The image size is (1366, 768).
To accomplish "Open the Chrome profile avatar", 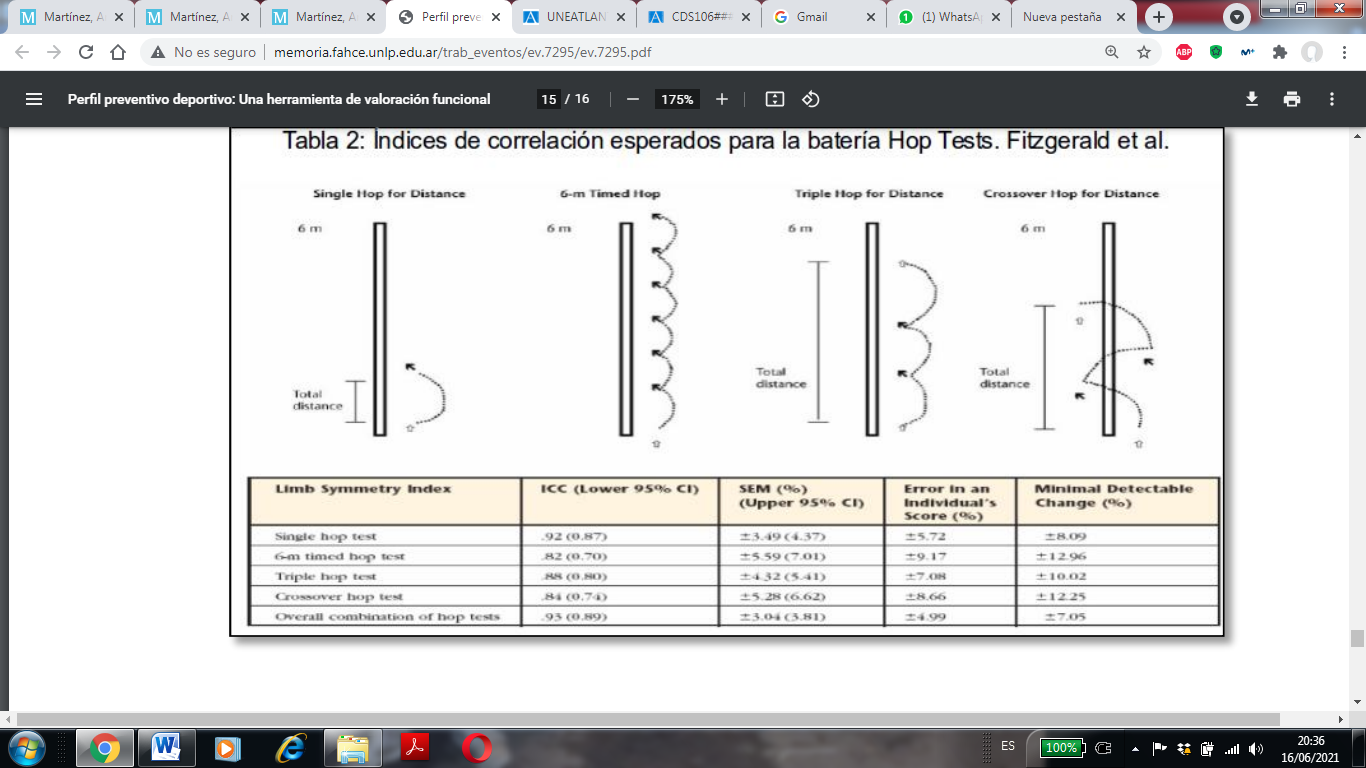I will 1311,52.
